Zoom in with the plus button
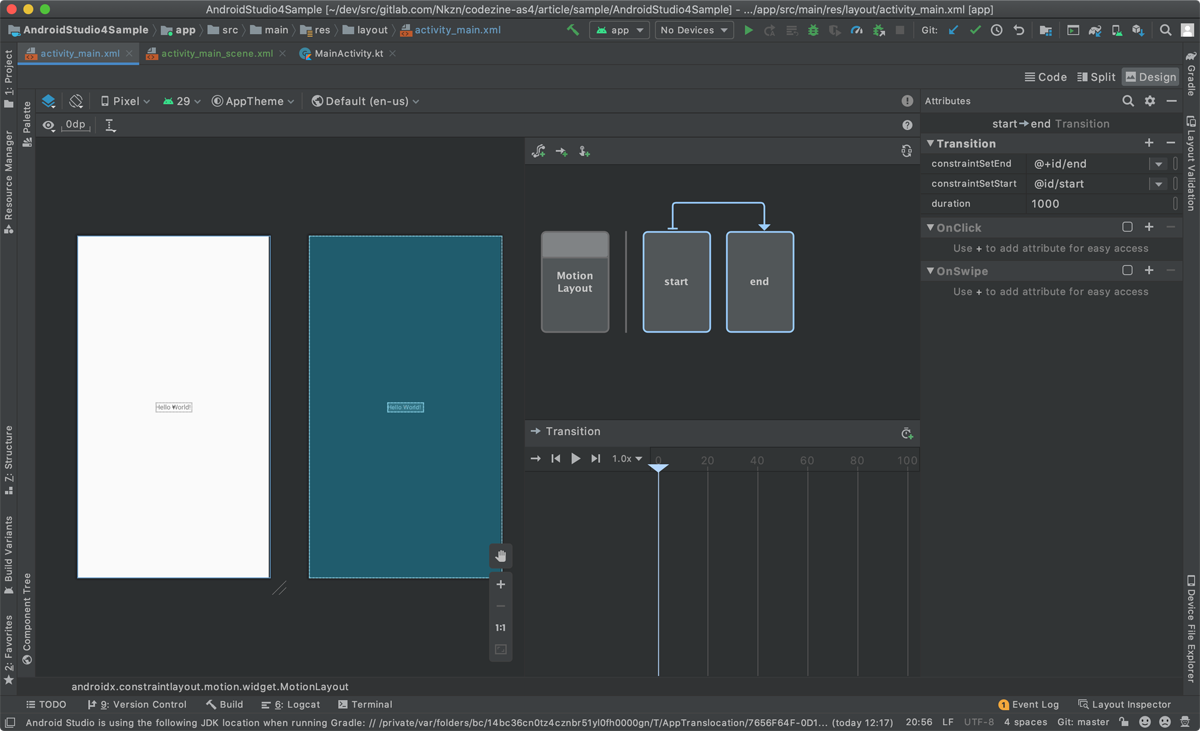This screenshot has height=731, width=1200. [501, 584]
